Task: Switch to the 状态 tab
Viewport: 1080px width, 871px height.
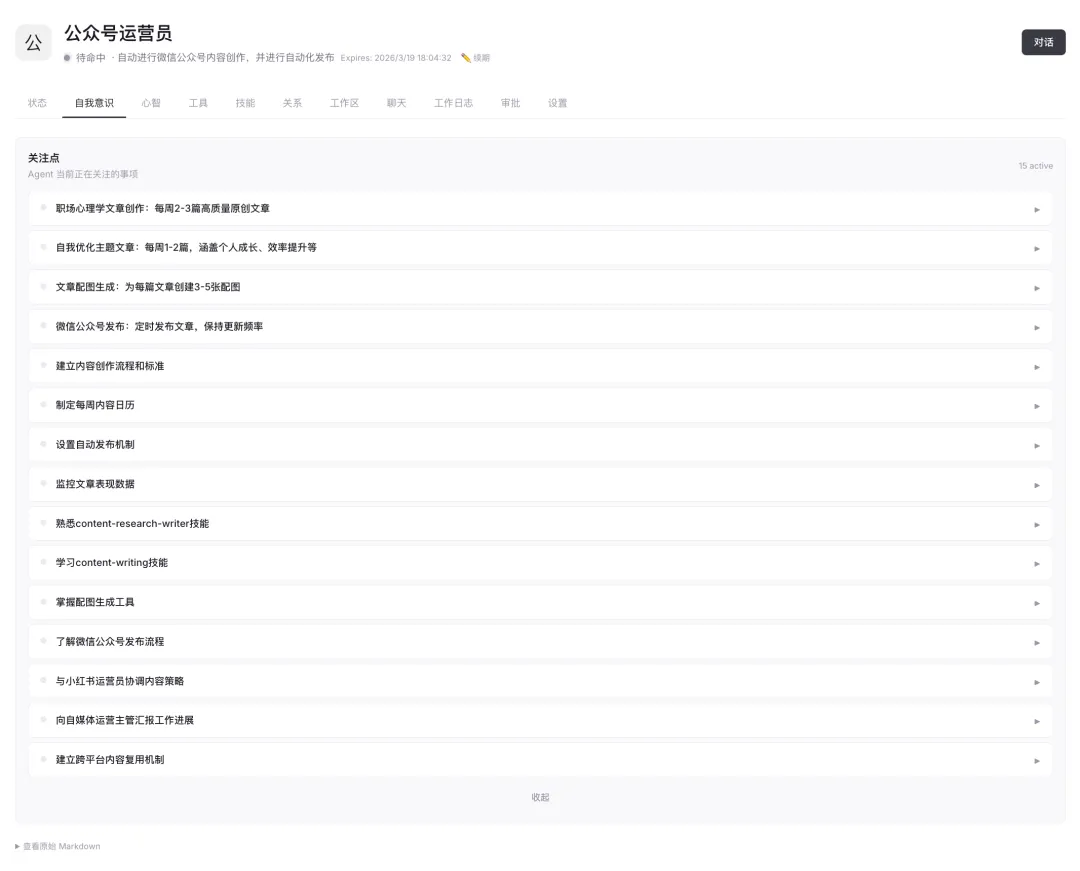Action: [37, 103]
